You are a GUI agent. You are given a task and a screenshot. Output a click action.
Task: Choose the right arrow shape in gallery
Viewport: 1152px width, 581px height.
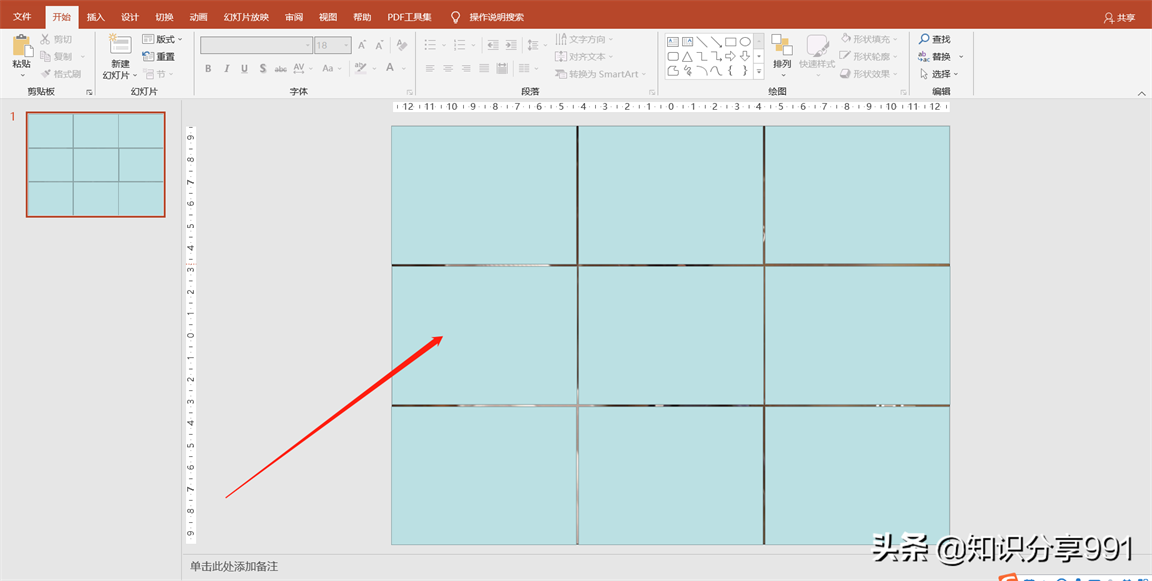730,57
